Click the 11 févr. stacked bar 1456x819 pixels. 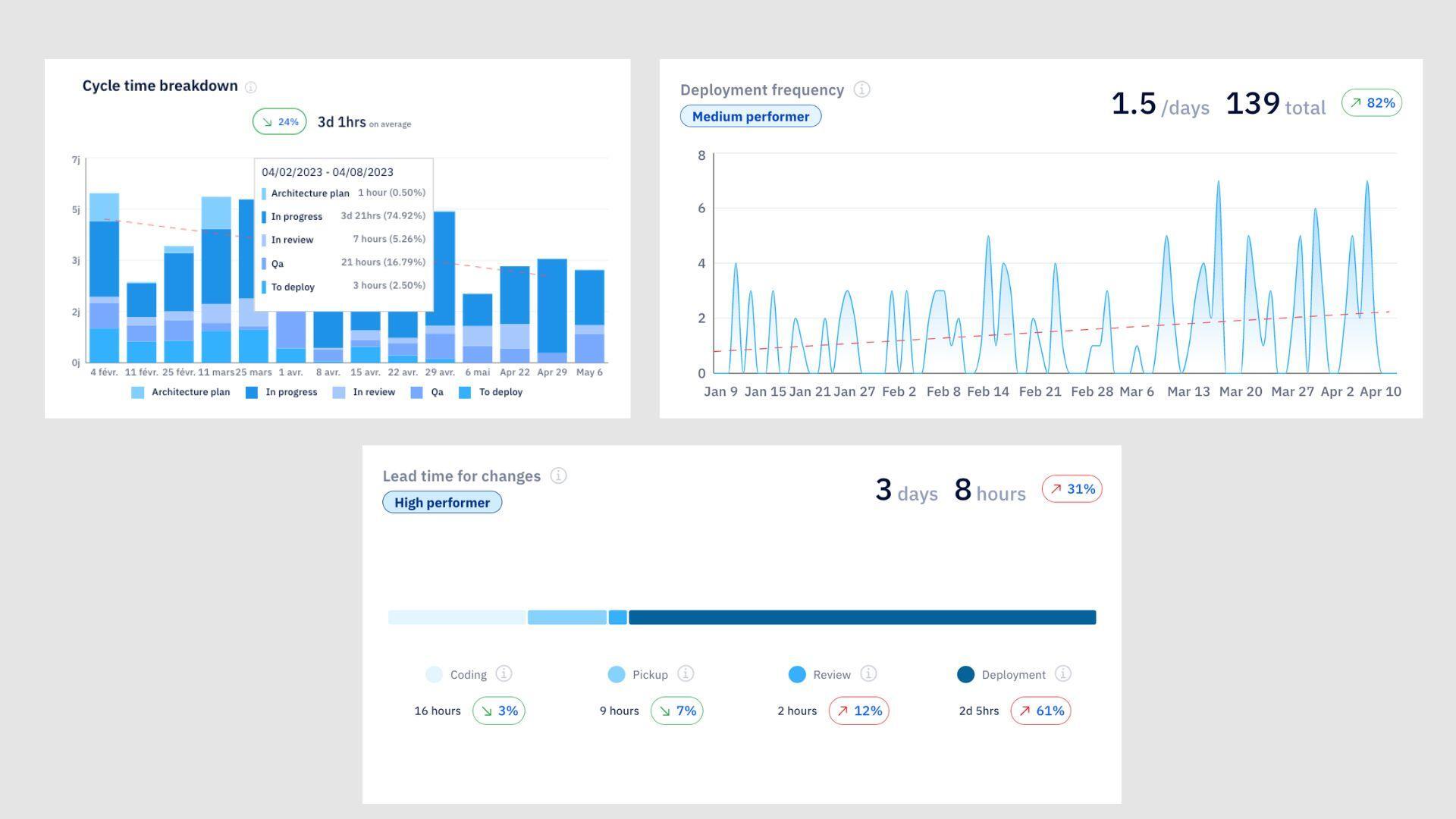coord(142,322)
